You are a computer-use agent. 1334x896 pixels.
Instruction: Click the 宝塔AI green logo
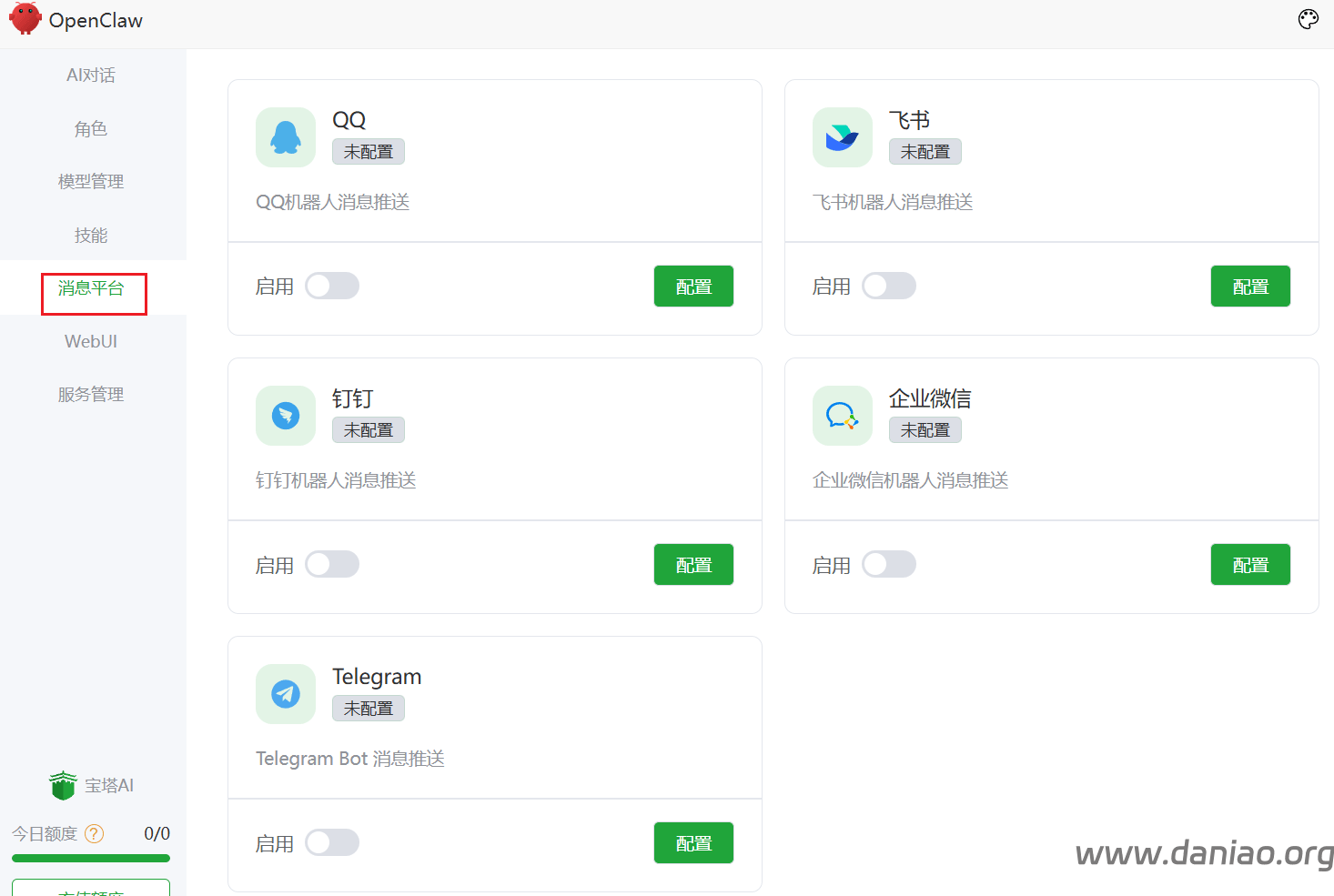pyautogui.click(x=63, y=785)
